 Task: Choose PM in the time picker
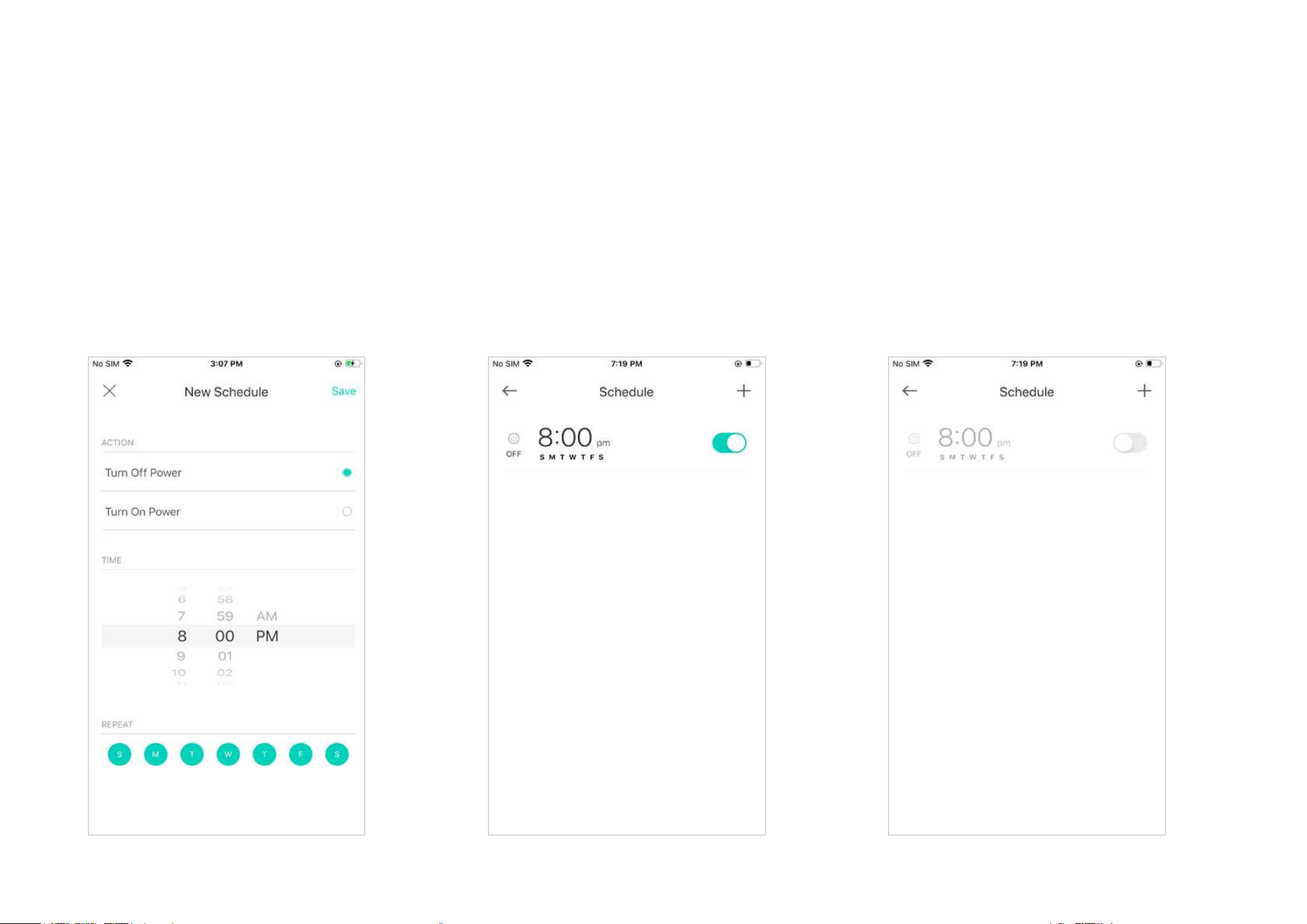[x=267, y=636]
